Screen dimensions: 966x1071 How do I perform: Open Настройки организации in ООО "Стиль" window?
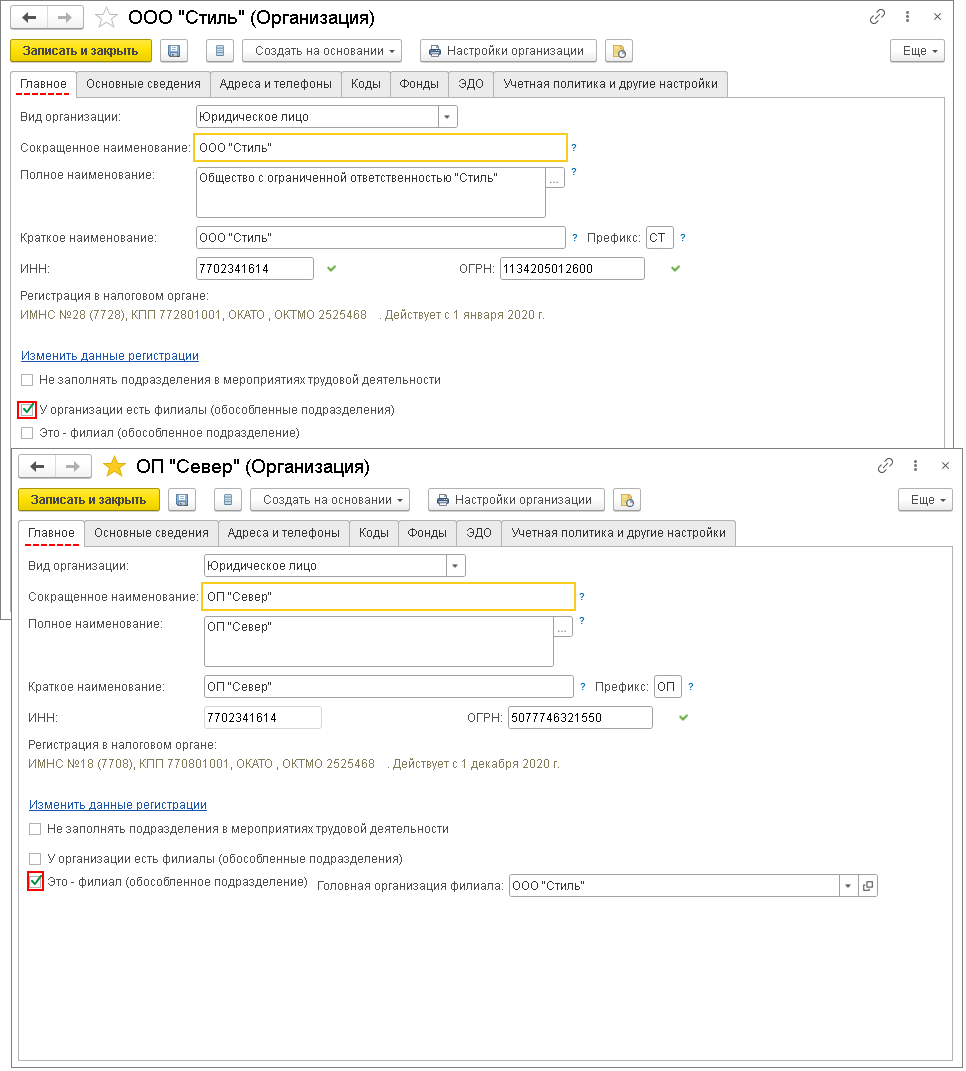[508, 51]
